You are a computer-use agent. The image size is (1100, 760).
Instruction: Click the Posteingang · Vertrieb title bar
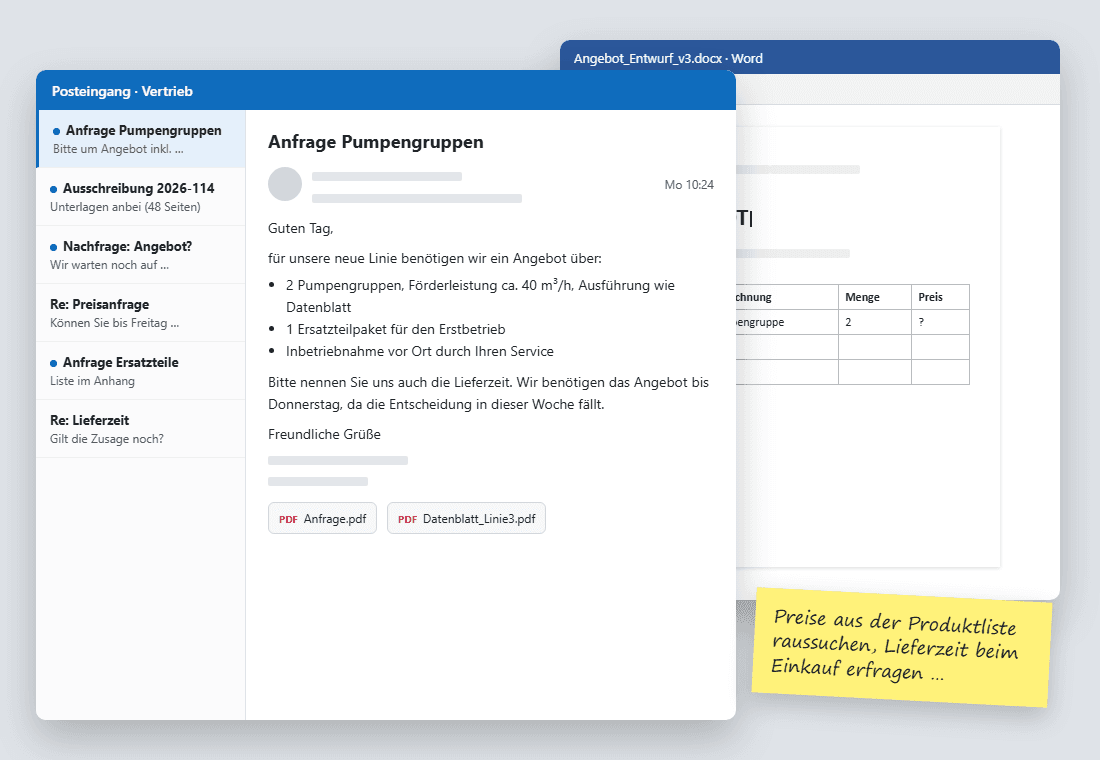(x=386, y=91)
